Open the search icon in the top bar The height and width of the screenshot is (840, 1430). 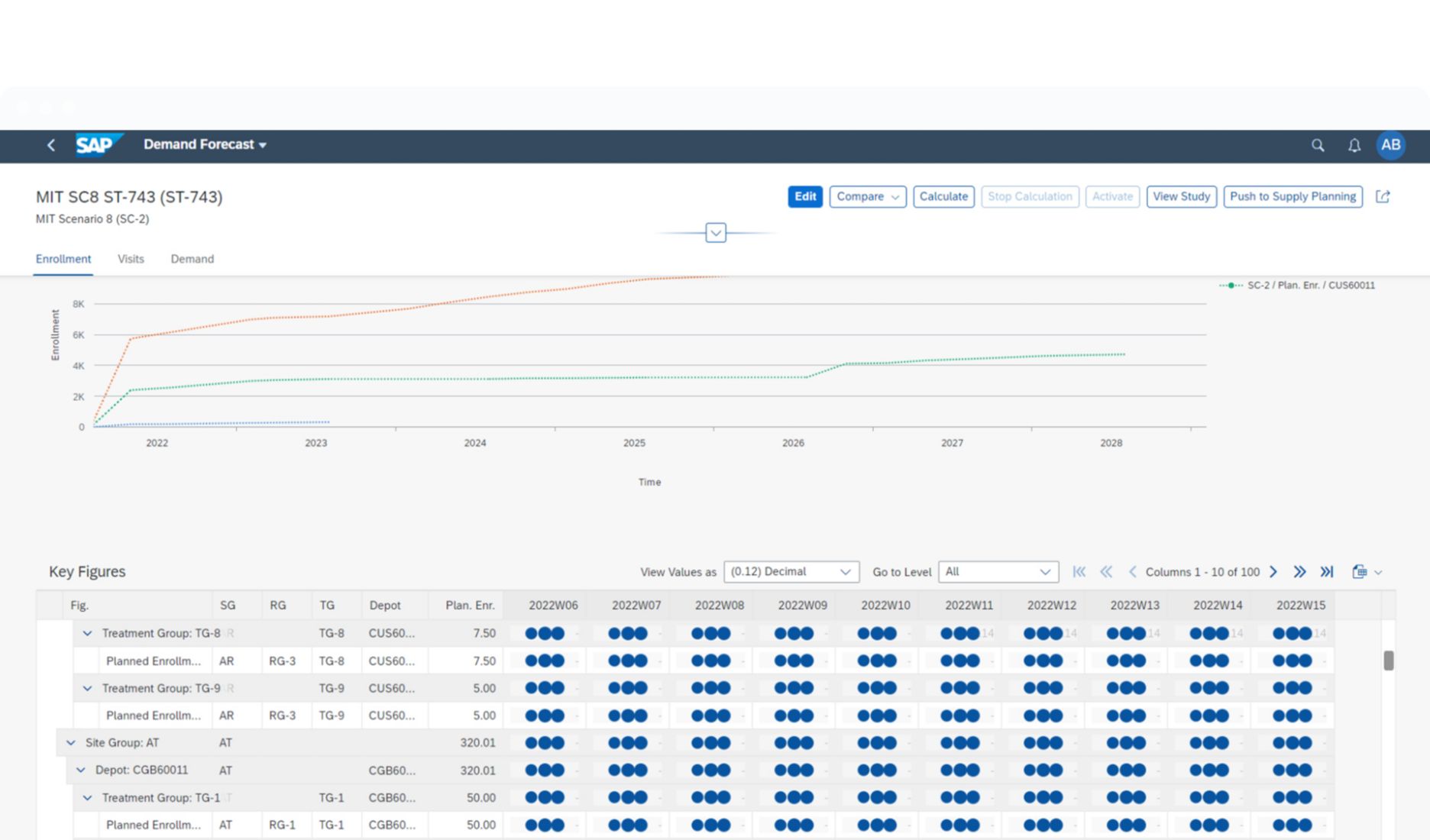point(1317,145)
